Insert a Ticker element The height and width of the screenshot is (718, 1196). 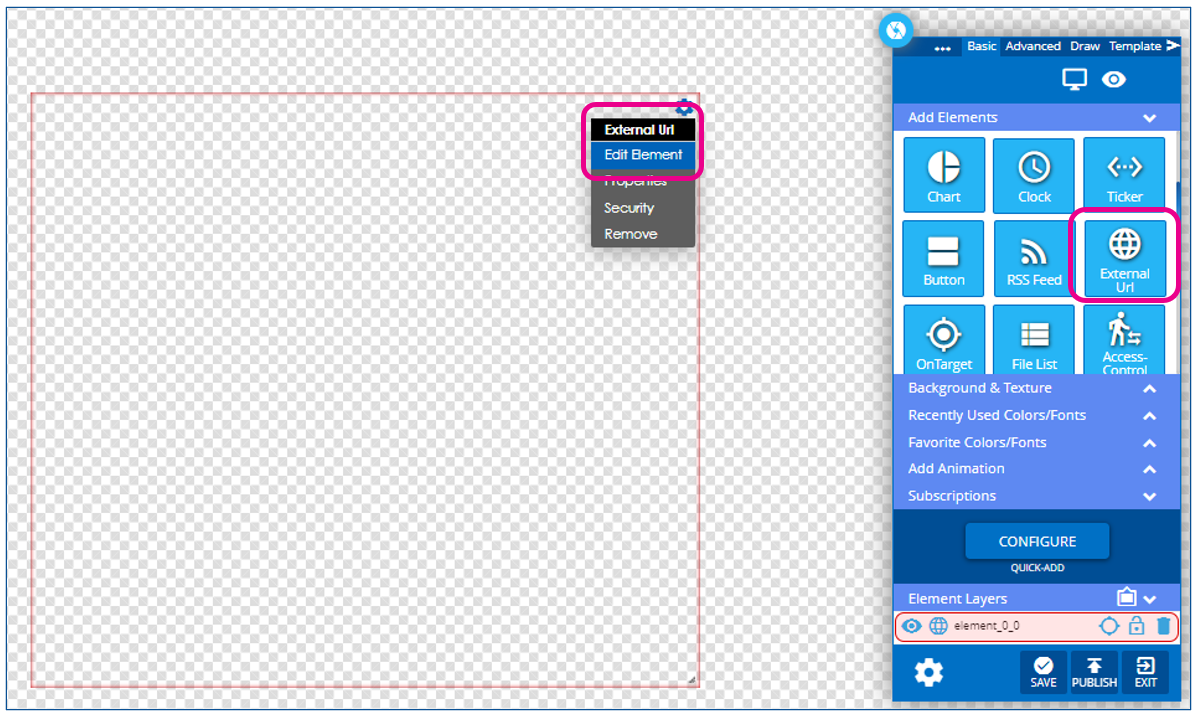click(1123, 174)
